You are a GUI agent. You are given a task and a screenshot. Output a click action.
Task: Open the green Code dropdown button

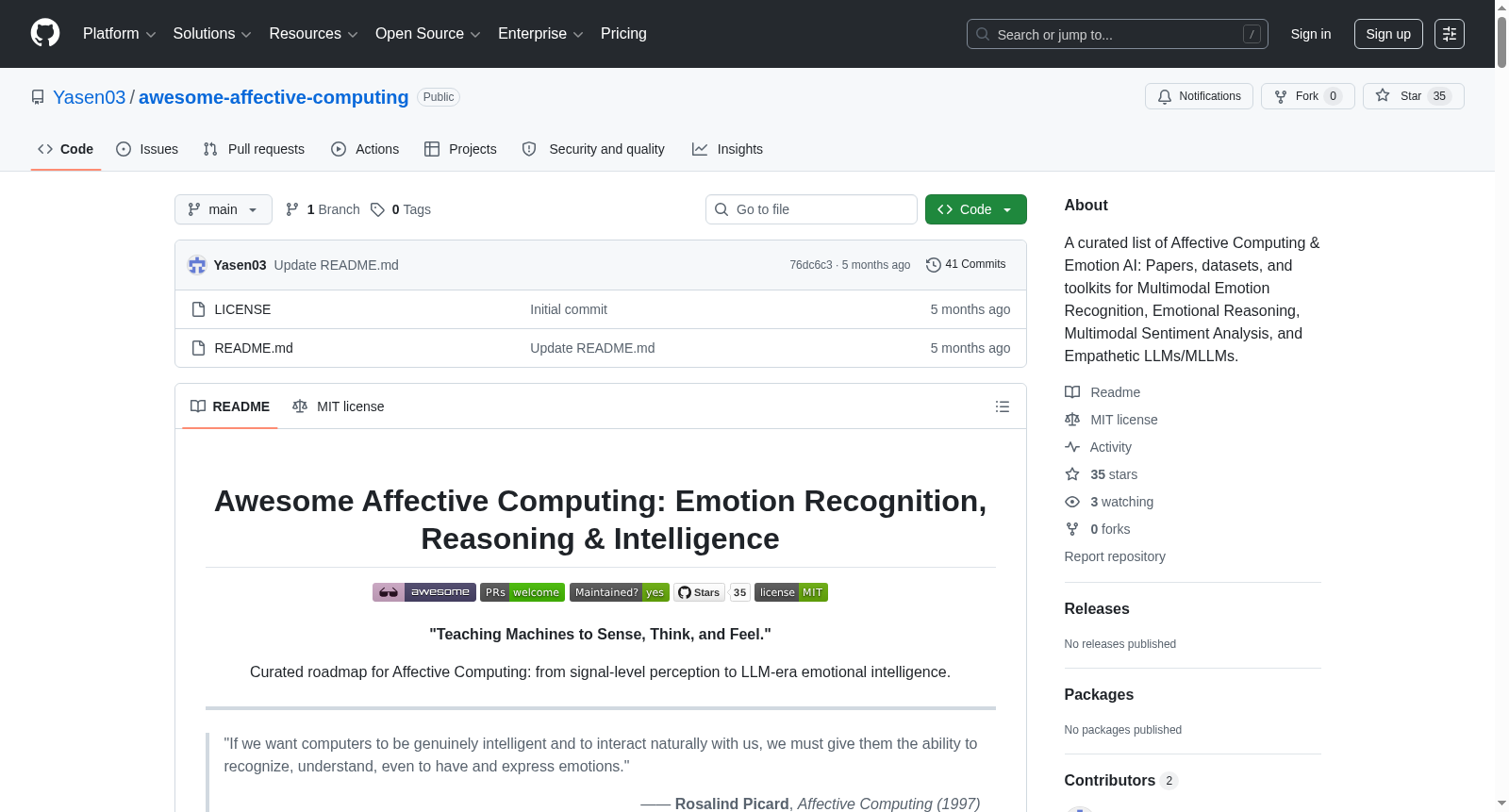tap(976, 209)
